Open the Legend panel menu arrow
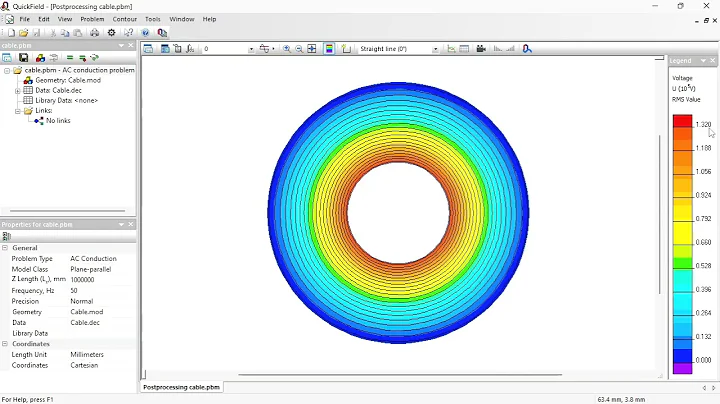This screenshot has width=720, height=404. [x=703, y=61]
